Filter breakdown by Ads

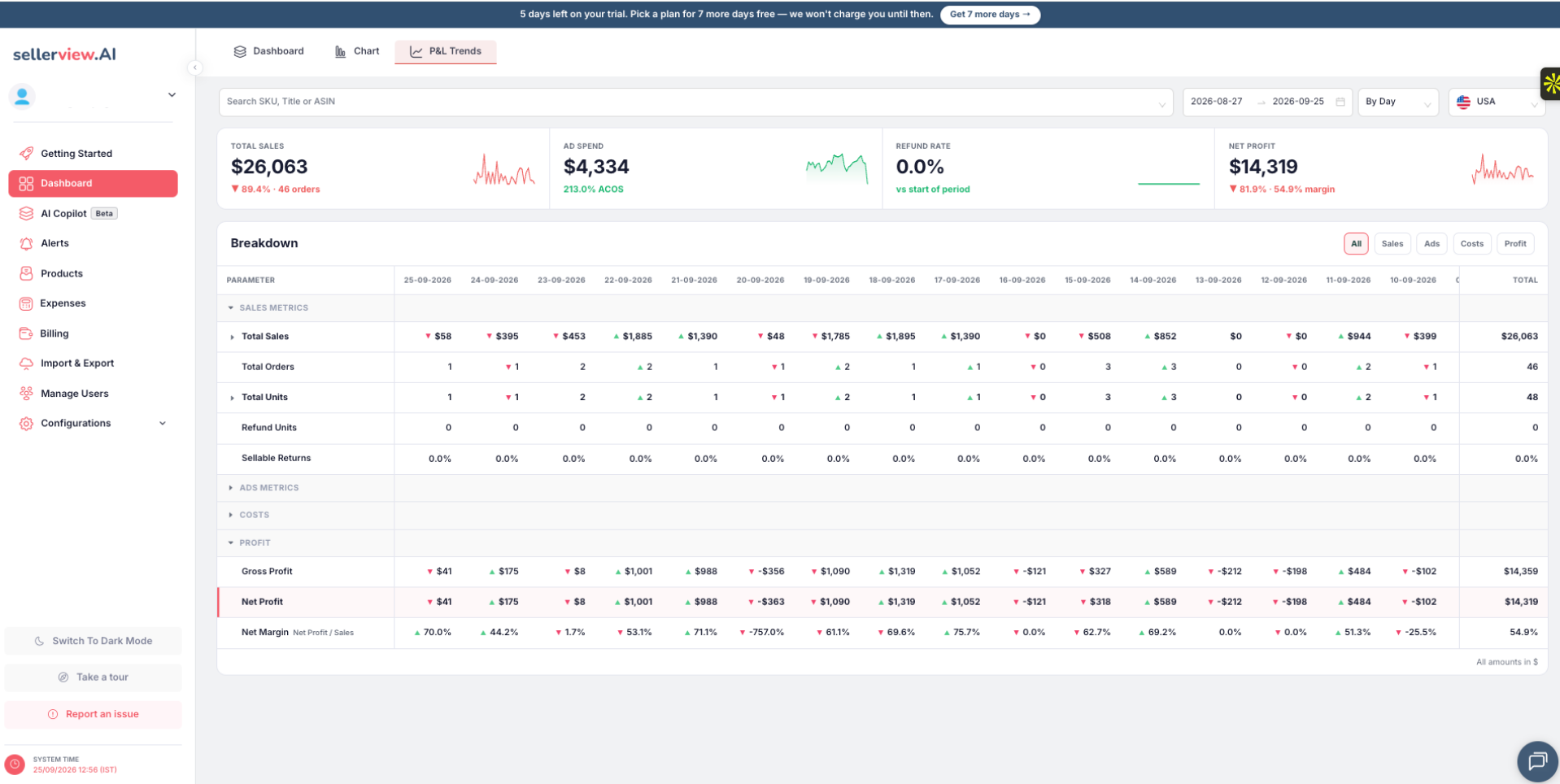pos(1431,243)
